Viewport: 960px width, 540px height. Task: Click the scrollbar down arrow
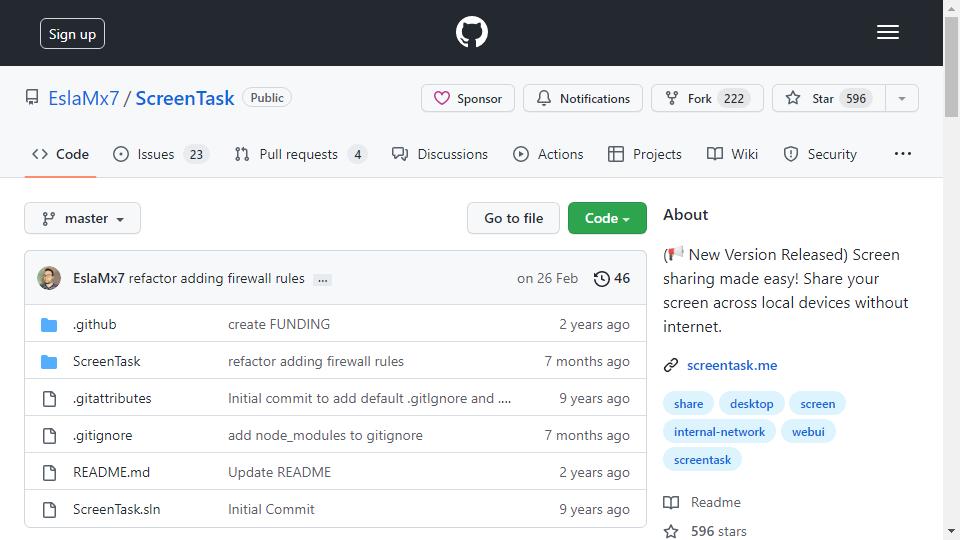coord(951,531)
